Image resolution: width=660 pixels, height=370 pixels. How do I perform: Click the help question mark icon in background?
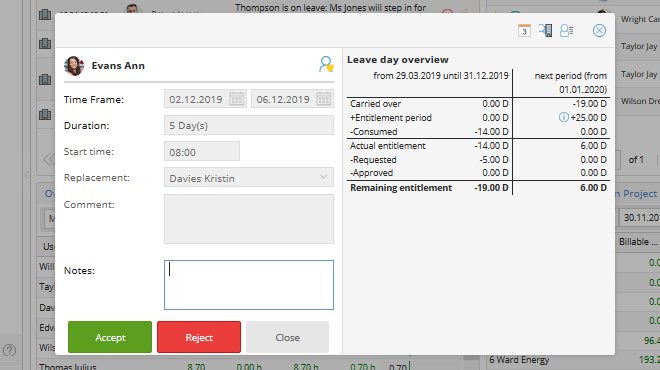pyautogui.click(x=9, y=350)
